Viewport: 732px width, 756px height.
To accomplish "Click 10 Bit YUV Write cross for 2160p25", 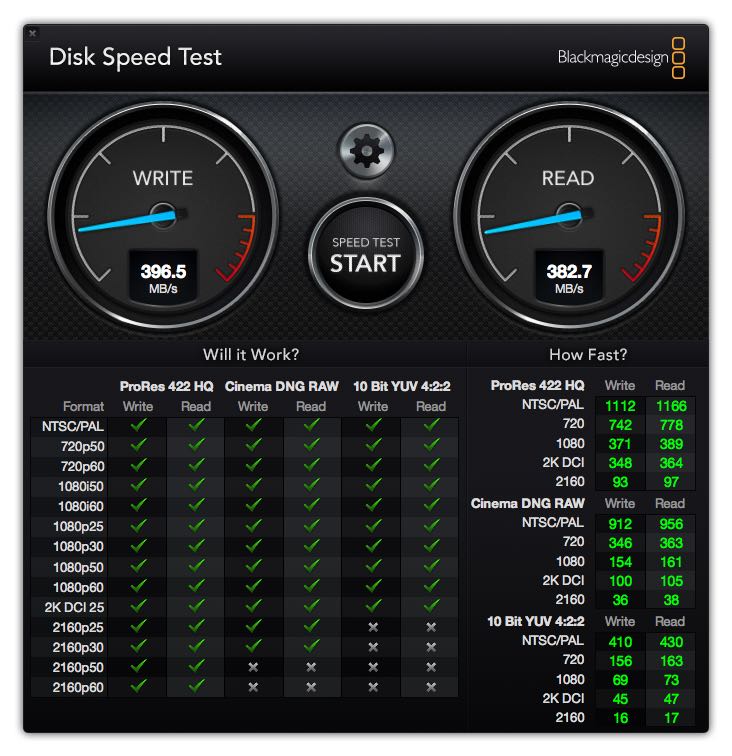I will pyautogui.click(x=373, y=627).
